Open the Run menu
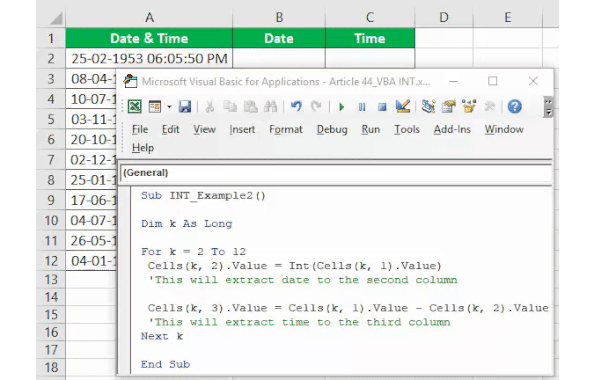This screenshot has height=380, width=594. tap(370, 129)
